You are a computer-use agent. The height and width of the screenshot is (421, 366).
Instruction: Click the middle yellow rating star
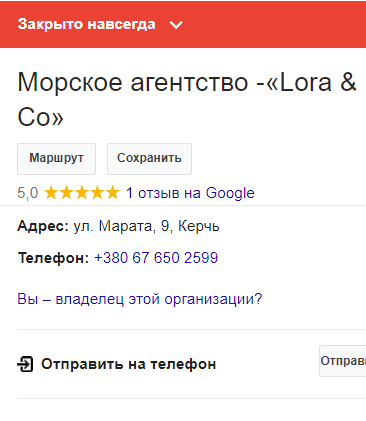pos(82,193)
